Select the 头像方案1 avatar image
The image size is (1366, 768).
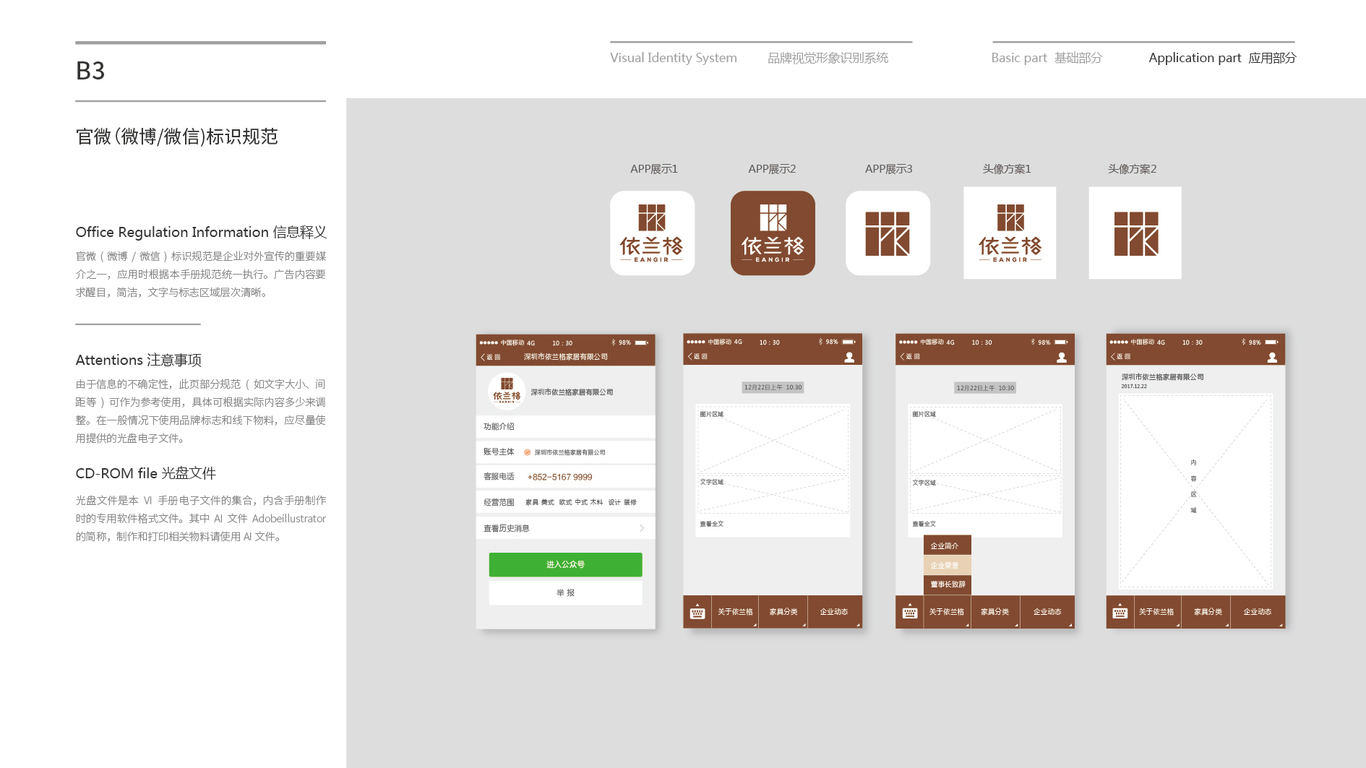(1010, 233)
